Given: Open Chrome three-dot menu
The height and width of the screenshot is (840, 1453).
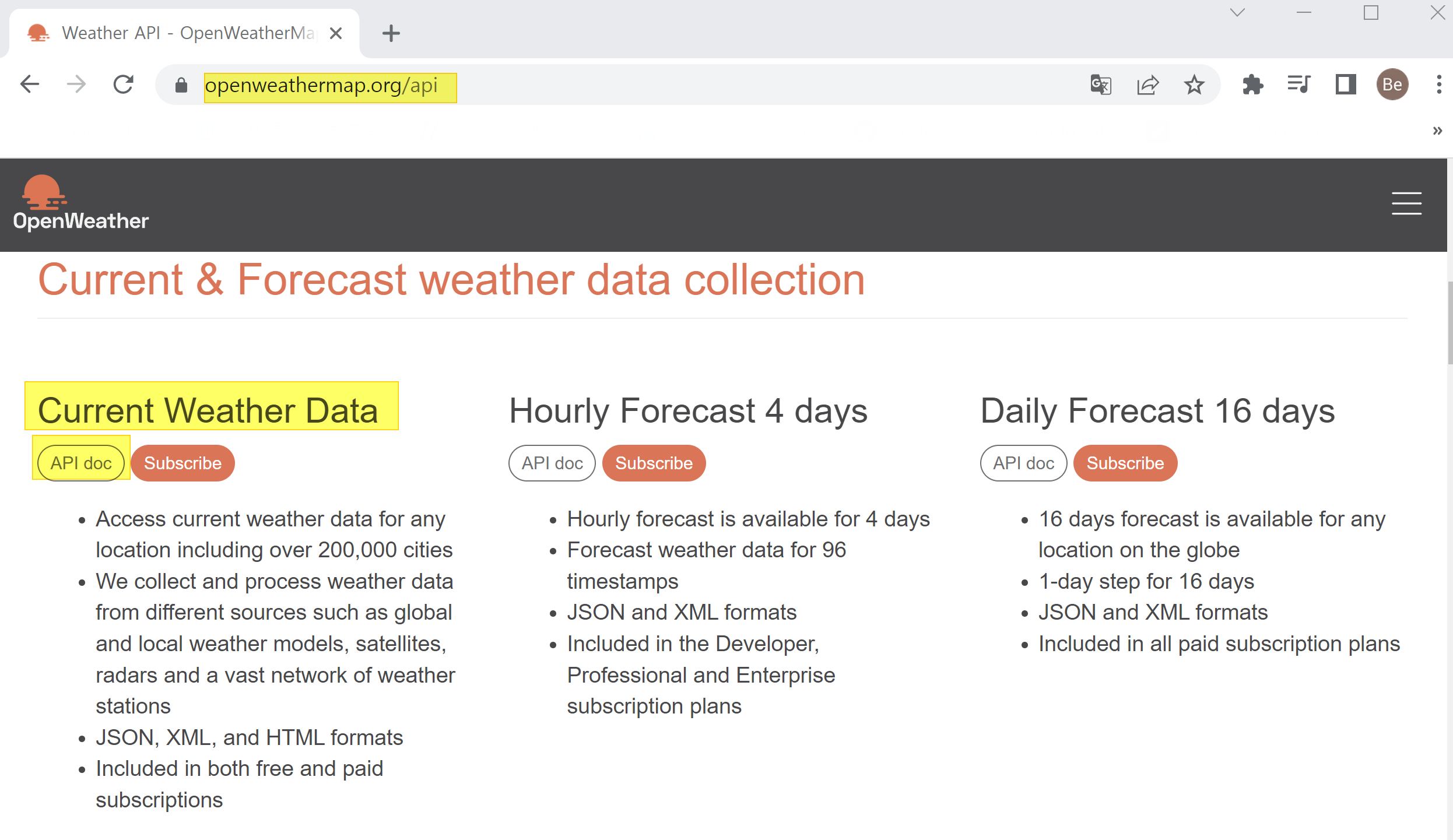Looking at the screenshot, I should pos(1439,85).
